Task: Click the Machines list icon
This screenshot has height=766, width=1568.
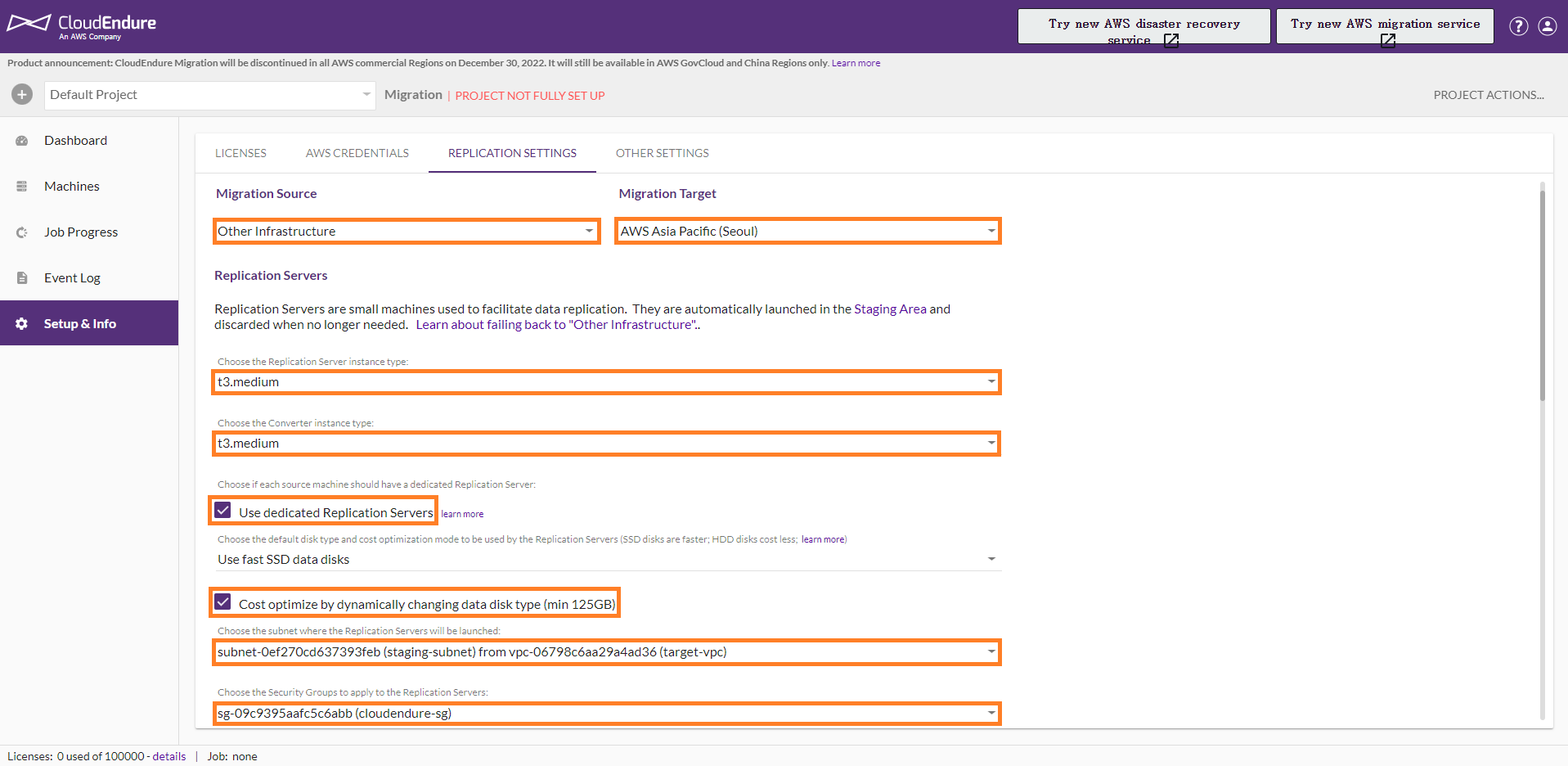Action: (x=22, y=187)
